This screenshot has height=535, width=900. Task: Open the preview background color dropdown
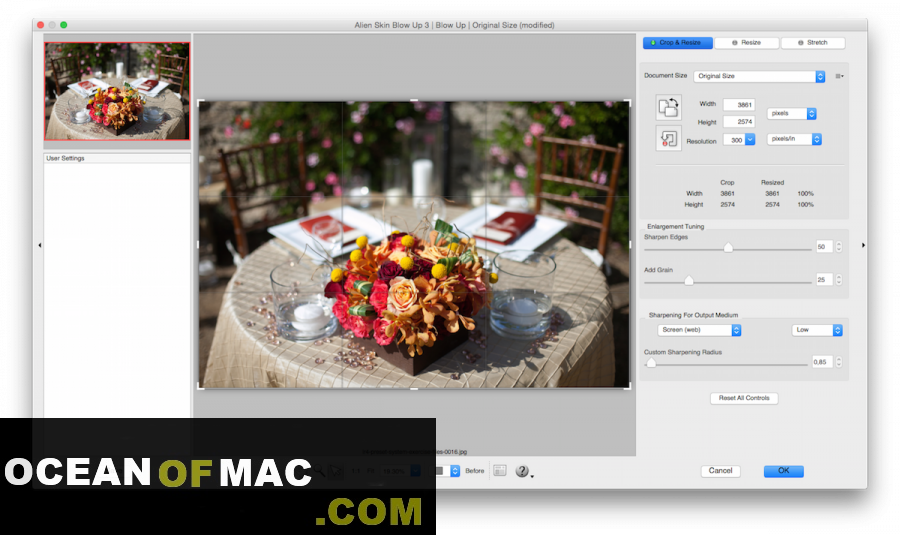click(448, 471)
